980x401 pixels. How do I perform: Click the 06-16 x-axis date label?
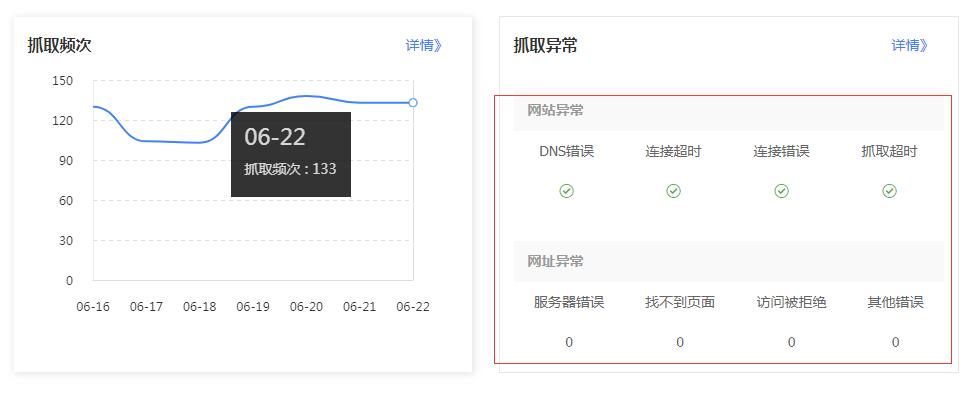pyautogui.click(x=93, y=307)
